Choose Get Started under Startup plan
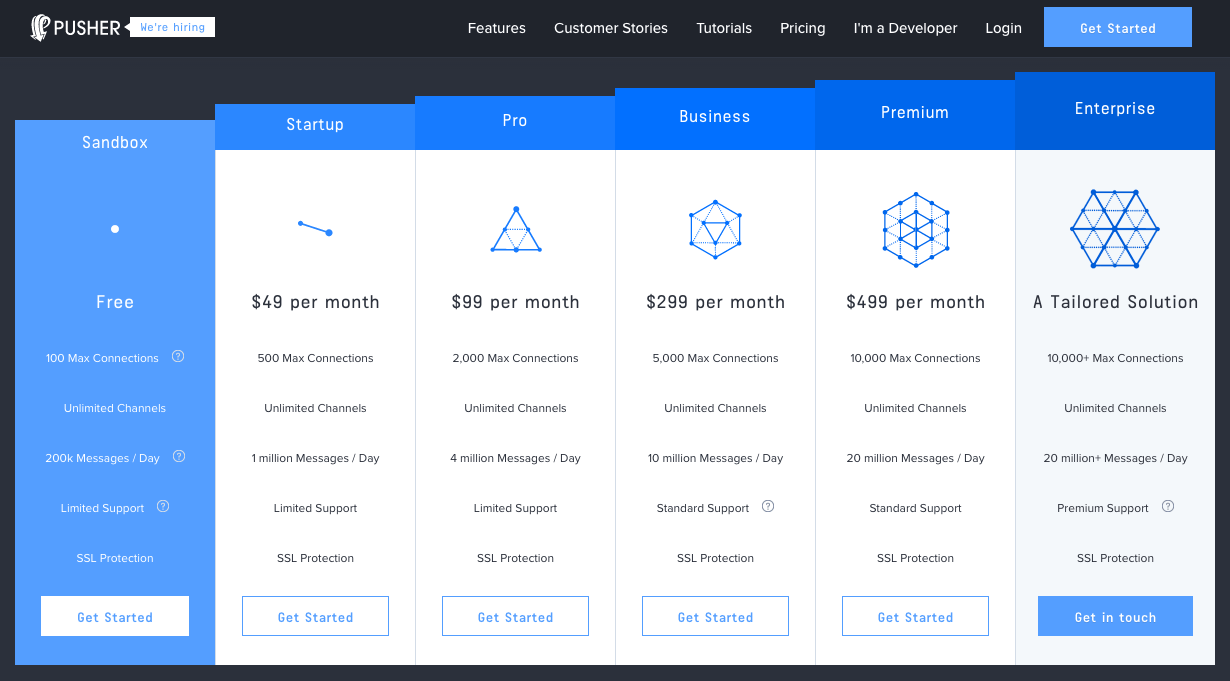The height and width of the screenshot is (681, 1230). 315,617
